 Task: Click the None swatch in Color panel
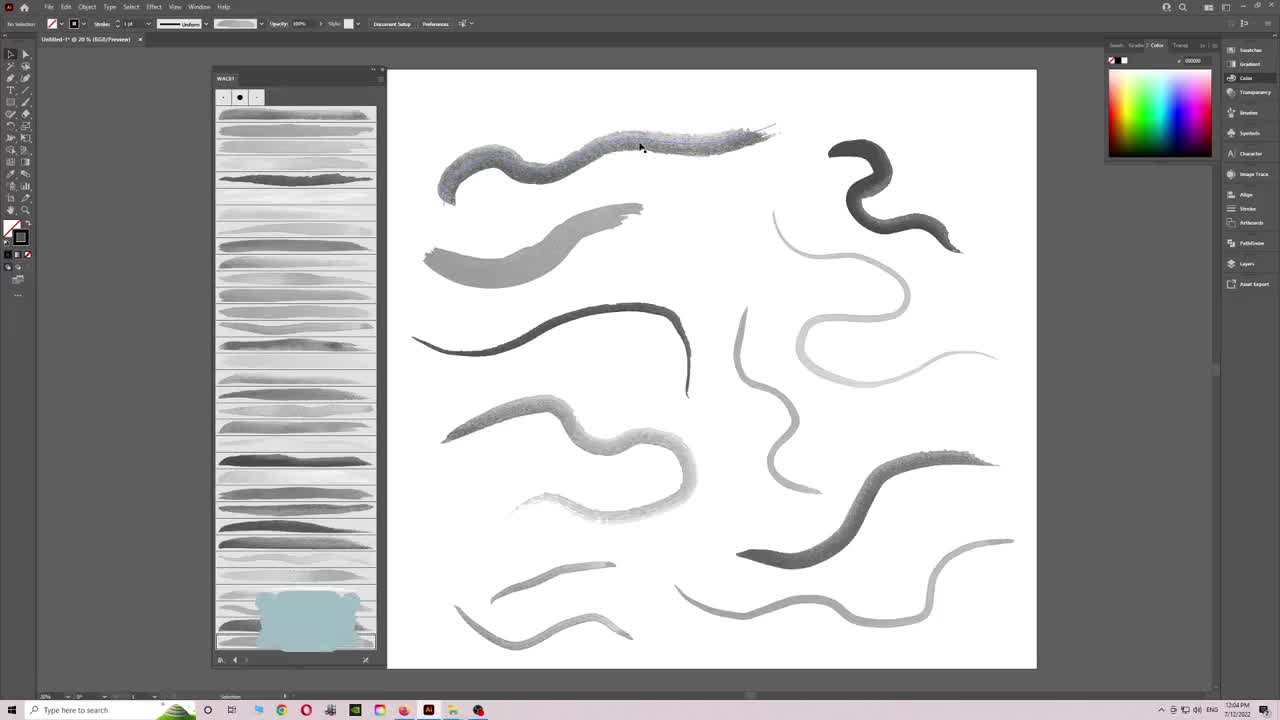tap(1111, 61)
